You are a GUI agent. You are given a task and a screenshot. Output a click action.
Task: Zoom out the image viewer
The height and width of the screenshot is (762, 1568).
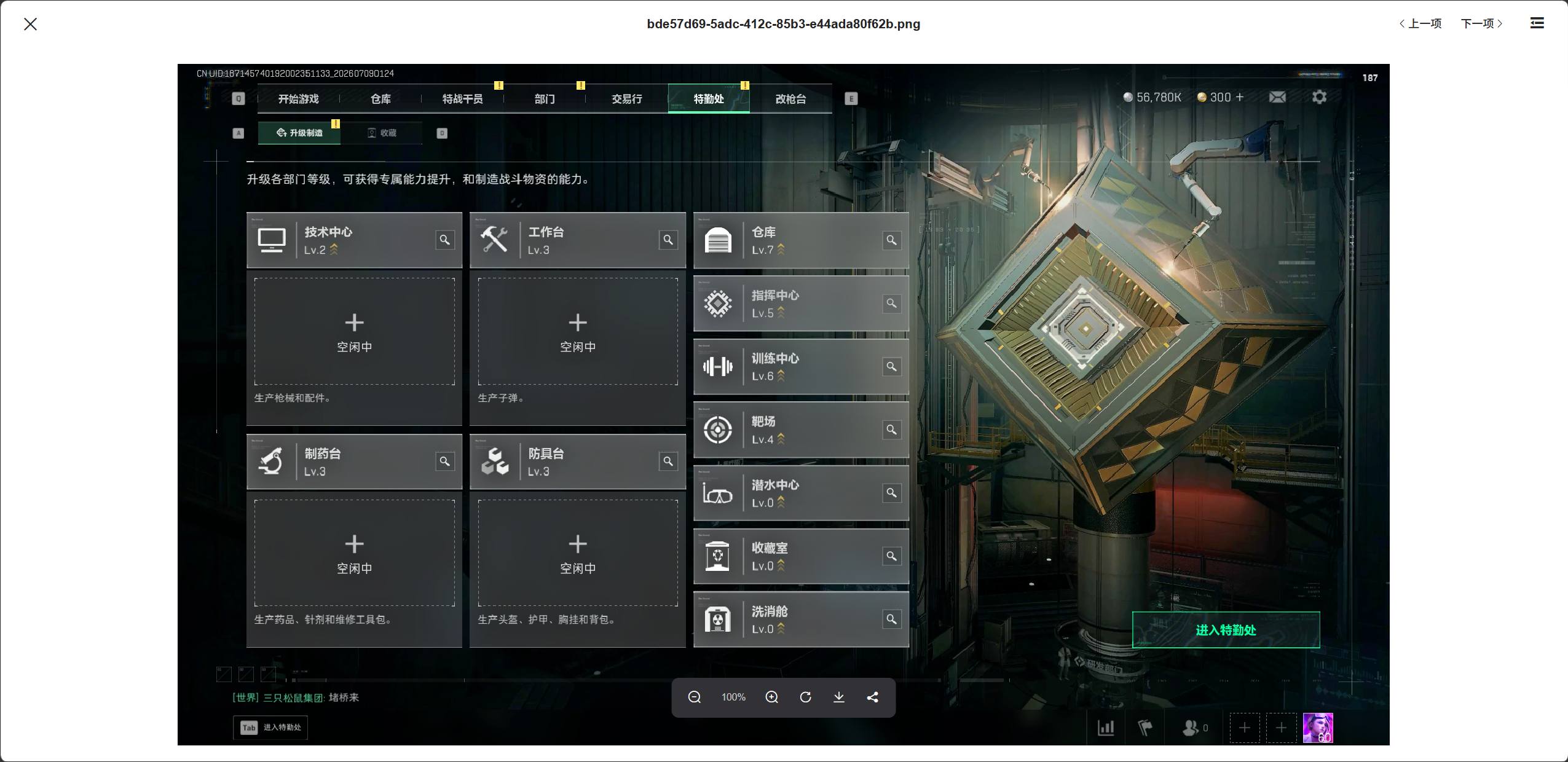[694, 697]
